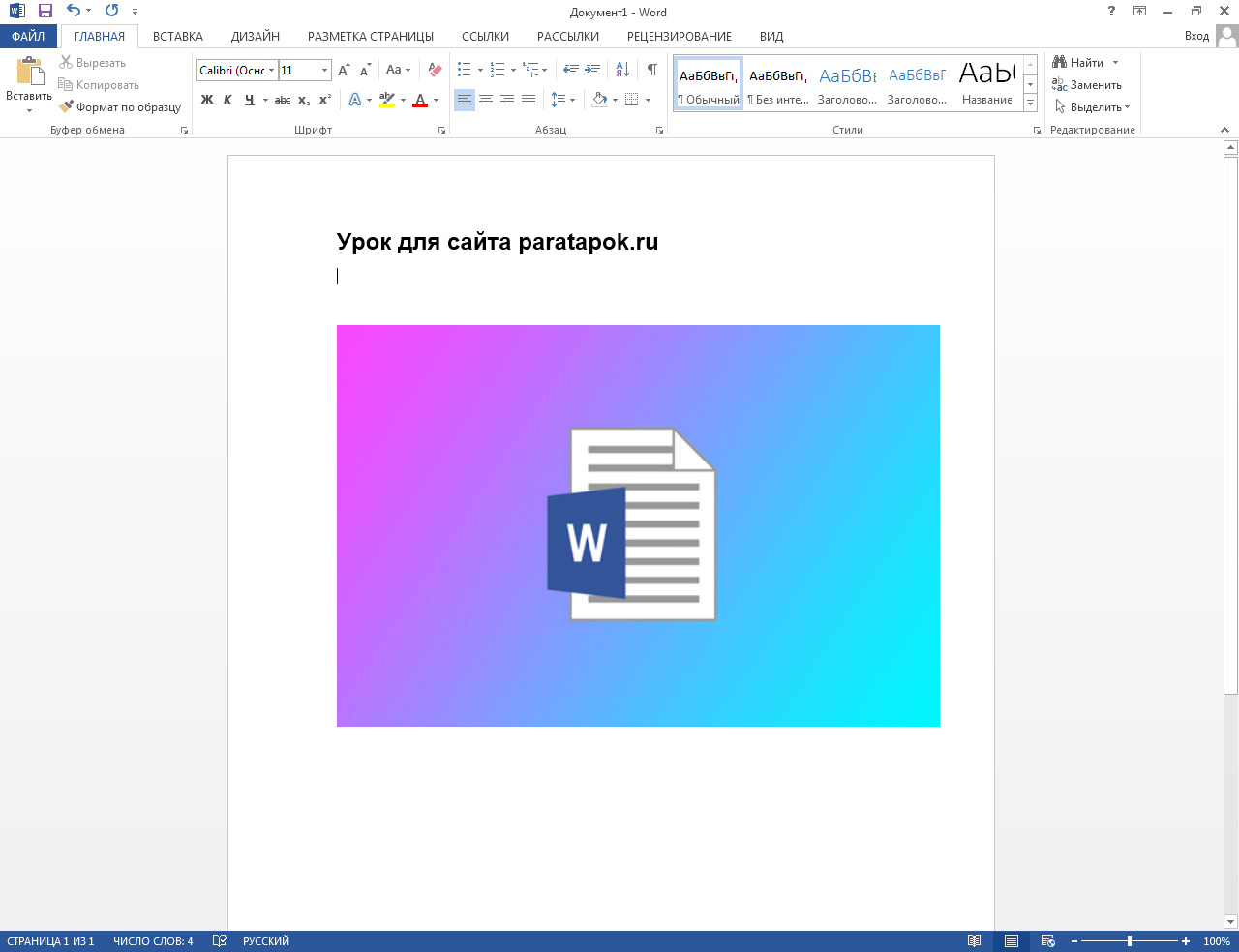
Task: Expand the Styles gallery with the More arrow
Action: (1030, 103)
